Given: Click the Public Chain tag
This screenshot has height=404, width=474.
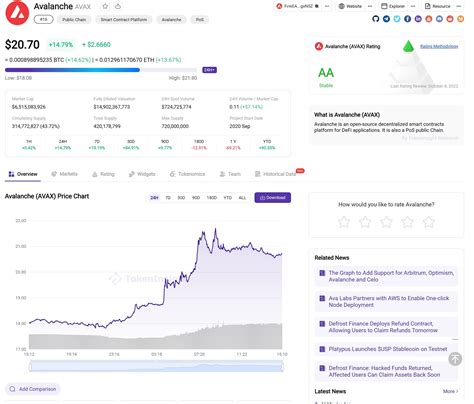Looking at the screenshot, I should pos(74,20).
